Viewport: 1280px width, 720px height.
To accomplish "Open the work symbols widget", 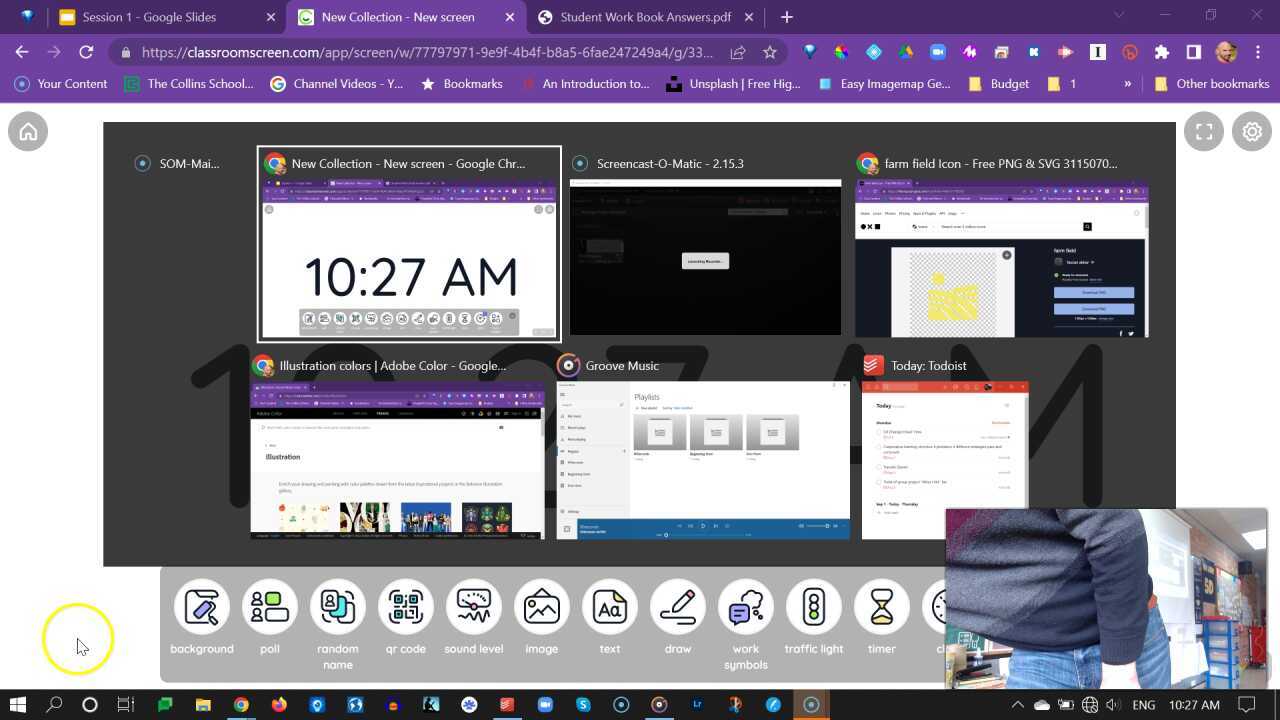I will 746,607.
